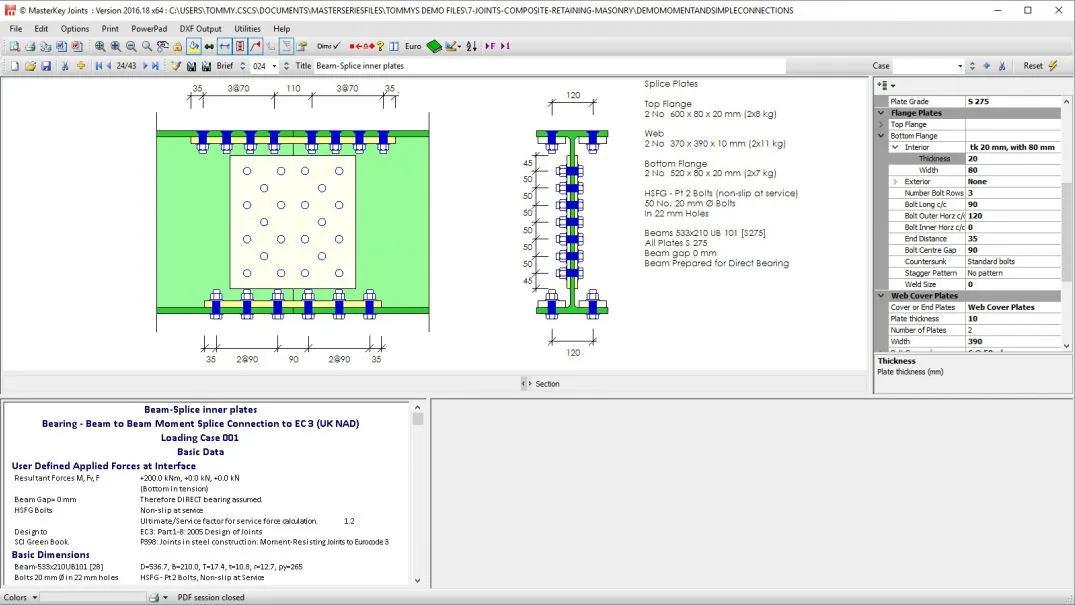Click the sort order arrow icon

pyautogui.click(x=471, y=46)
